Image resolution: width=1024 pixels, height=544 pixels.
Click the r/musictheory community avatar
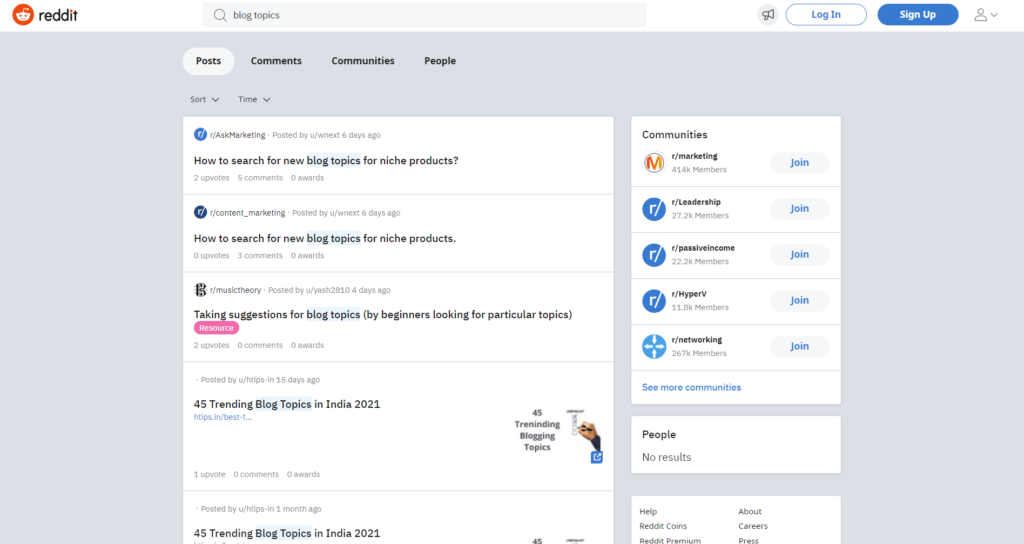tap(200, 290)
